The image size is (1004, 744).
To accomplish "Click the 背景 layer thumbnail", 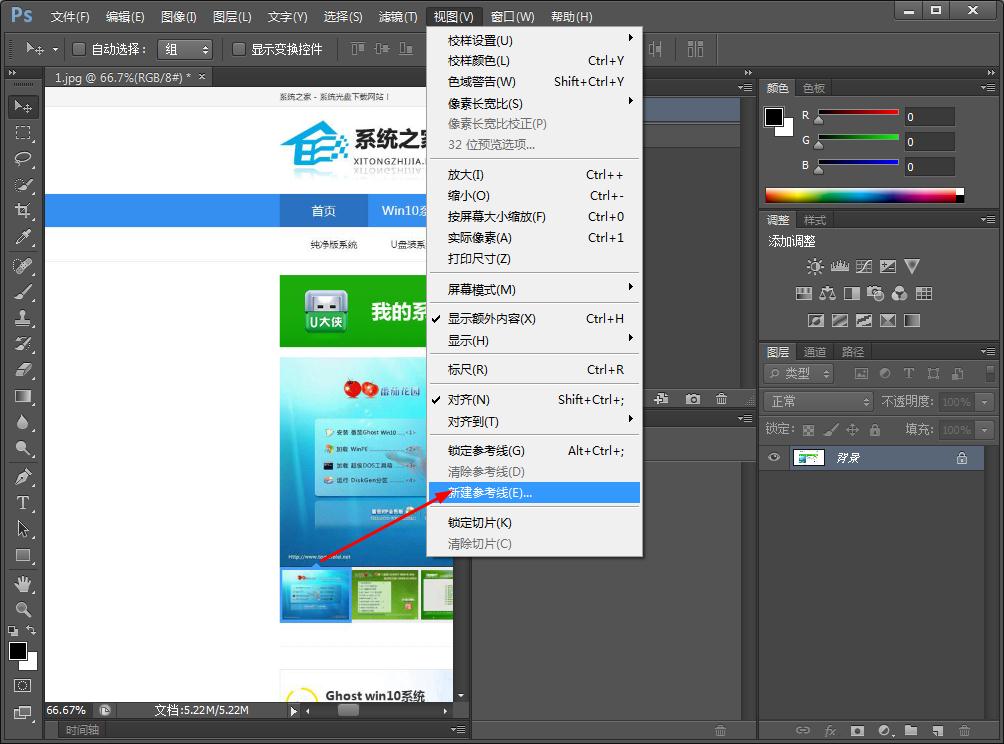I will 809,457.
